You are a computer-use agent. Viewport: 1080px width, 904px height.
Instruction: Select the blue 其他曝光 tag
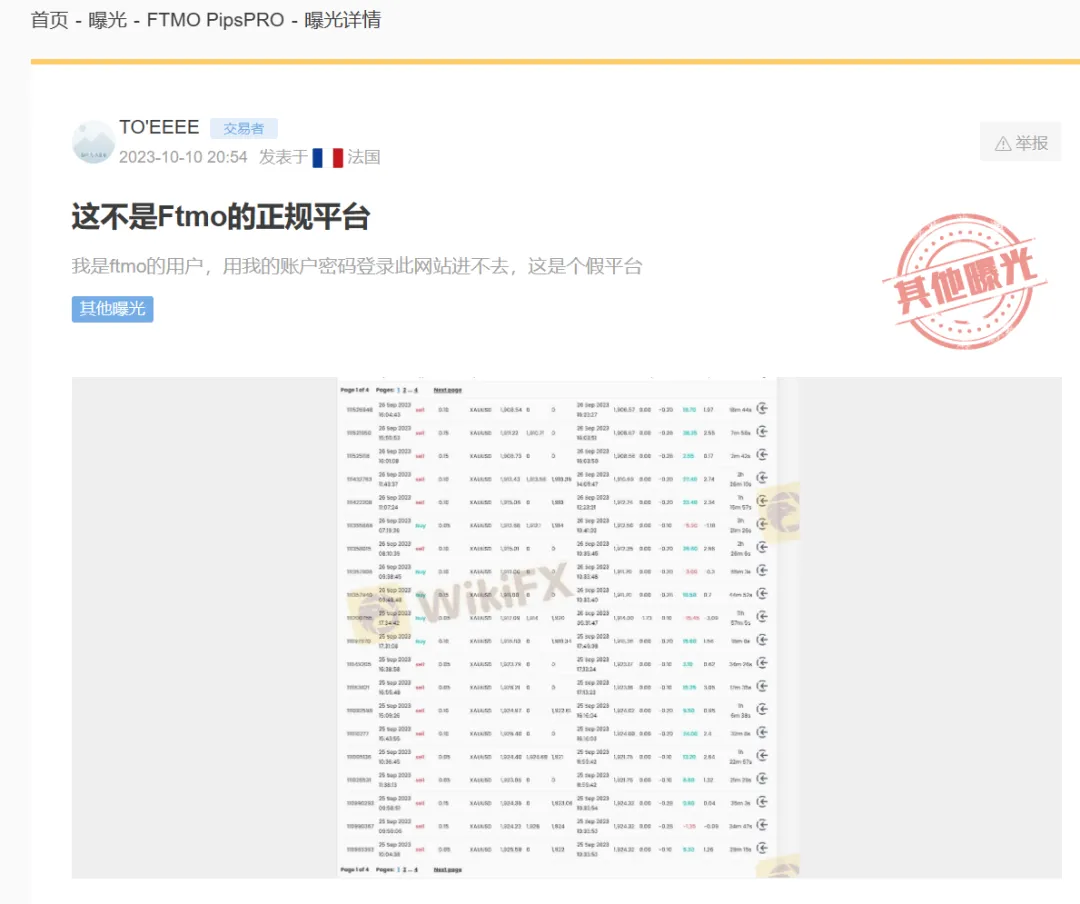pos(112,309)
